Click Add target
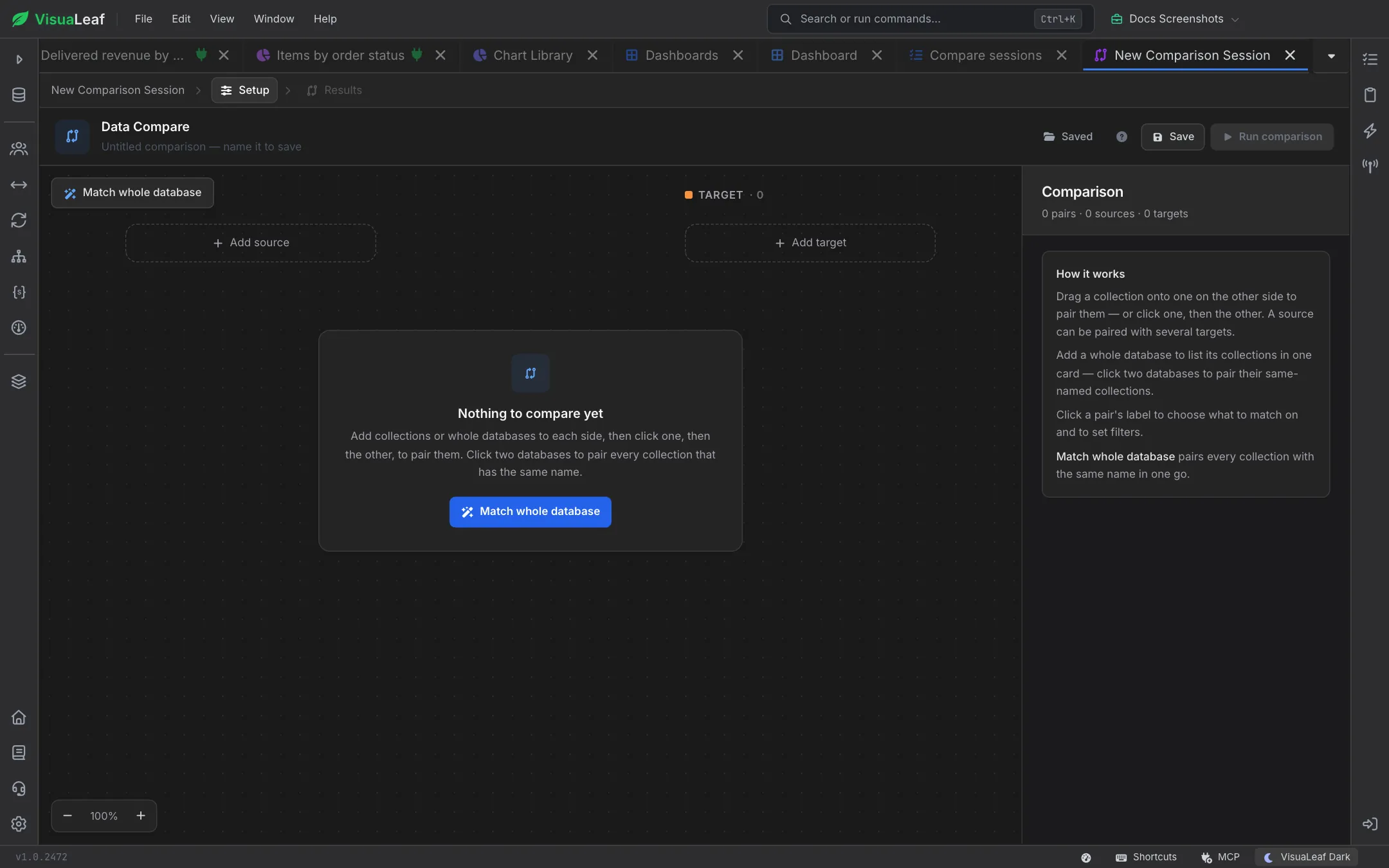1389x868 pixels. coord(810,243)
